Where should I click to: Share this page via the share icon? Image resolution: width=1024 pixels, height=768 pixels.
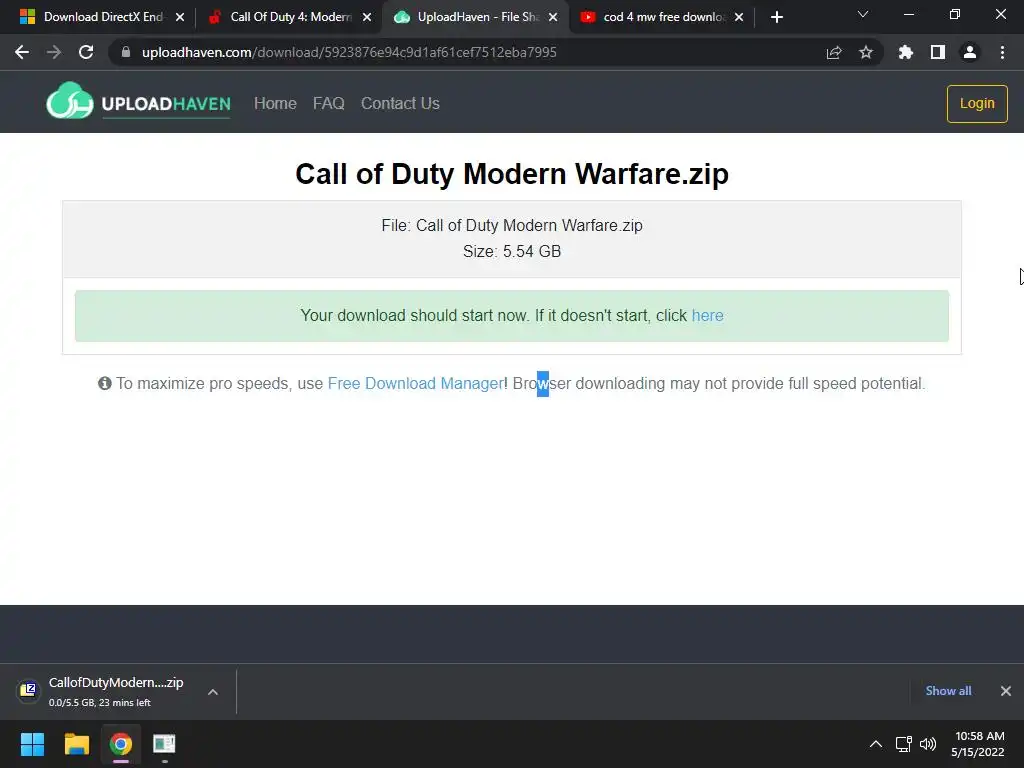point(834,52)
